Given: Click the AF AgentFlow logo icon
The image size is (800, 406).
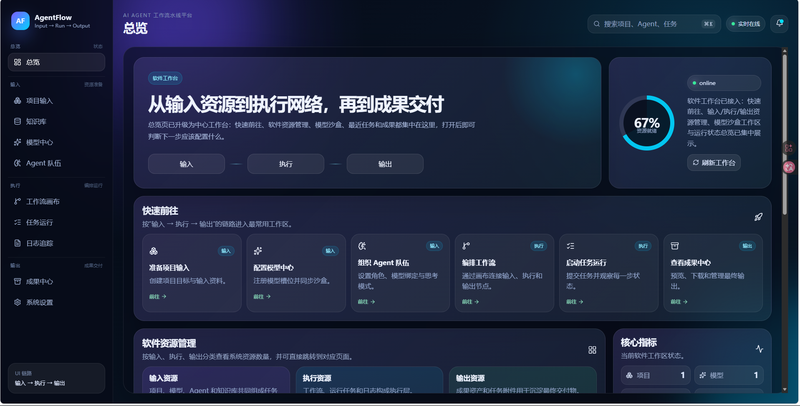Looking at the screenshot, I should [x=20, y=21].
